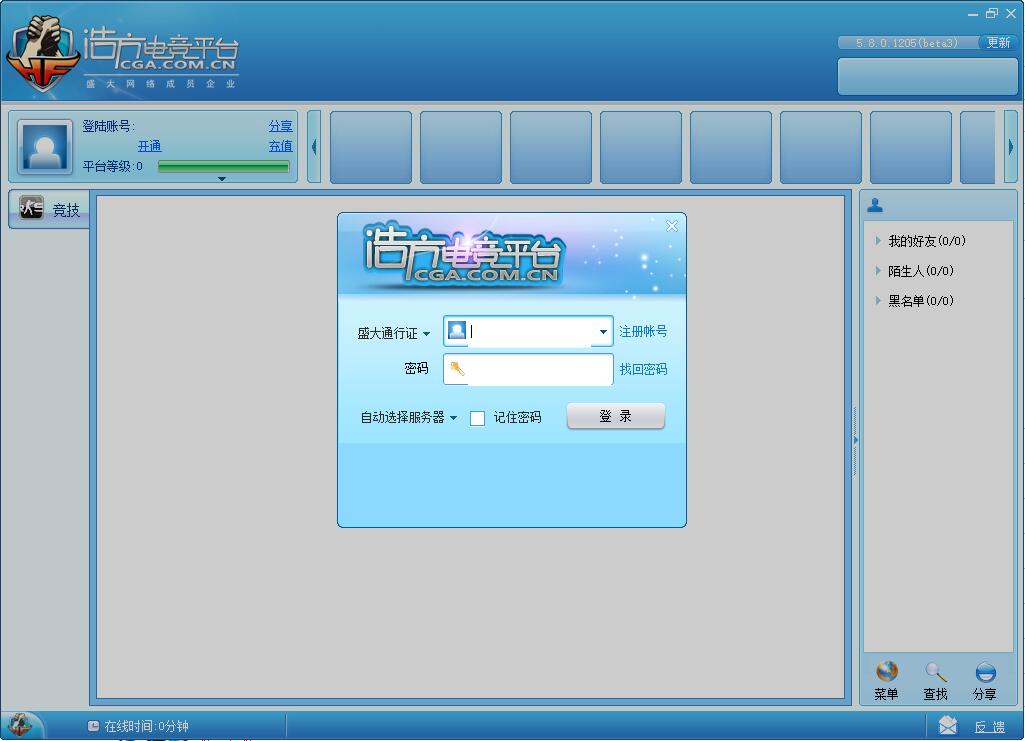Image resolution: width=1025 pixels, height=741 pixels.
Task: Open feedback via the 反馈 envelope icon
Action: pos(948,725)
